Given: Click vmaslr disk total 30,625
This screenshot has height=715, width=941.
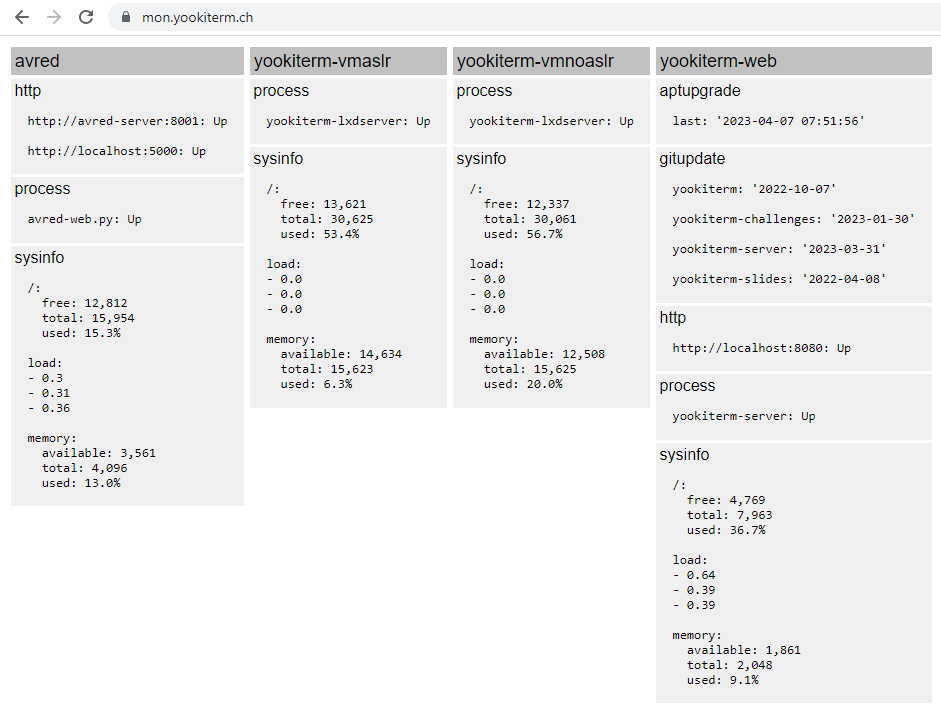Looking at the screenshot, I should [x=327, y=219].
